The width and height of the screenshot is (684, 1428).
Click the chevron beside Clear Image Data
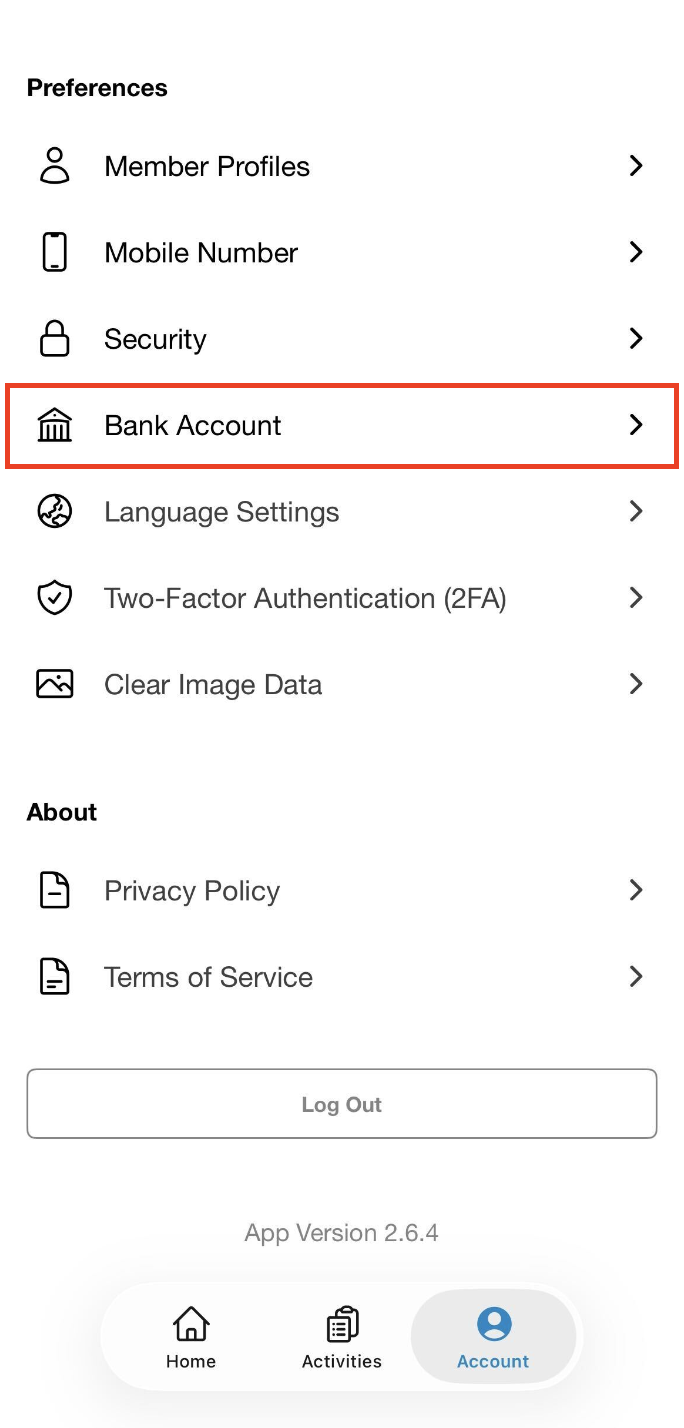point(635,684)
